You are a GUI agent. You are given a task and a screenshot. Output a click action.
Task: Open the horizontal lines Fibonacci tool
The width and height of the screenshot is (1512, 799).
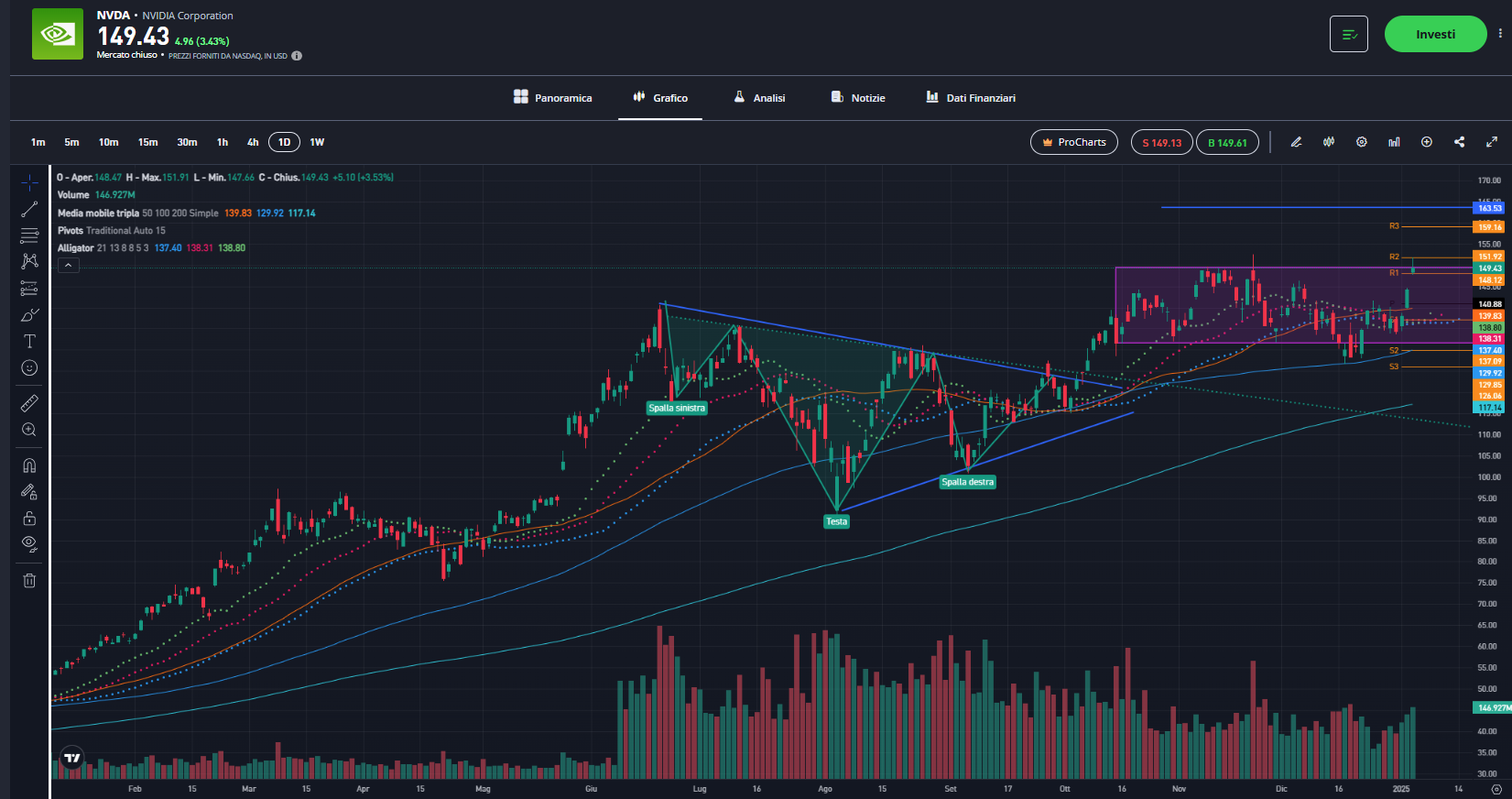point(29,235)
